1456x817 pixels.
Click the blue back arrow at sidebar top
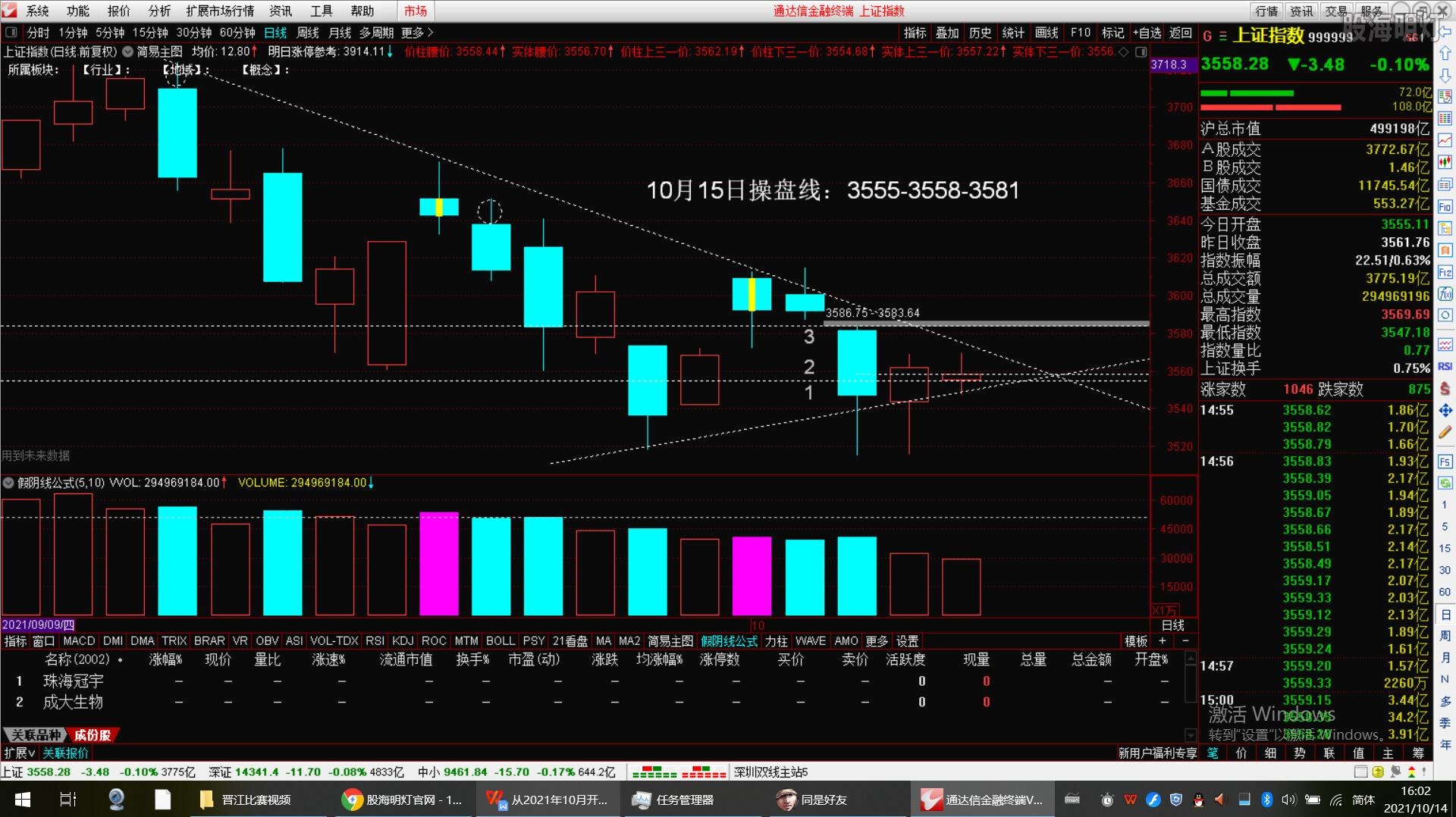click(1445, 32)
